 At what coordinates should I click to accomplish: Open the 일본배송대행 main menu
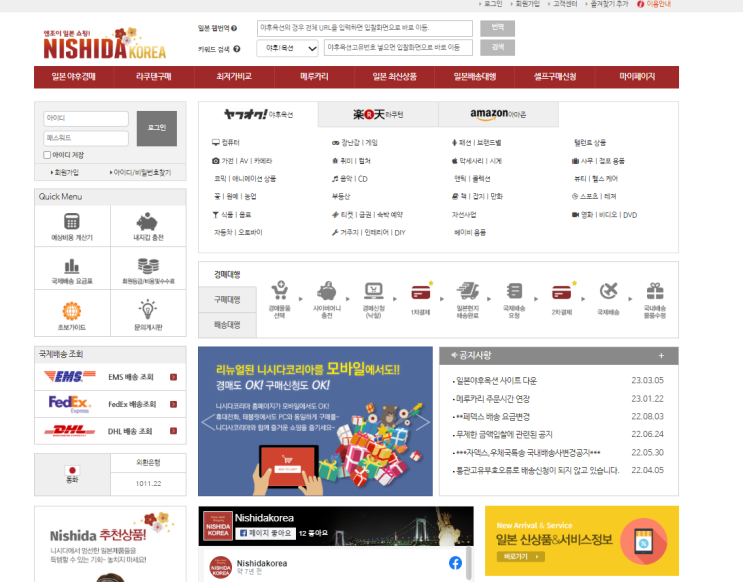tap(475, 77)
